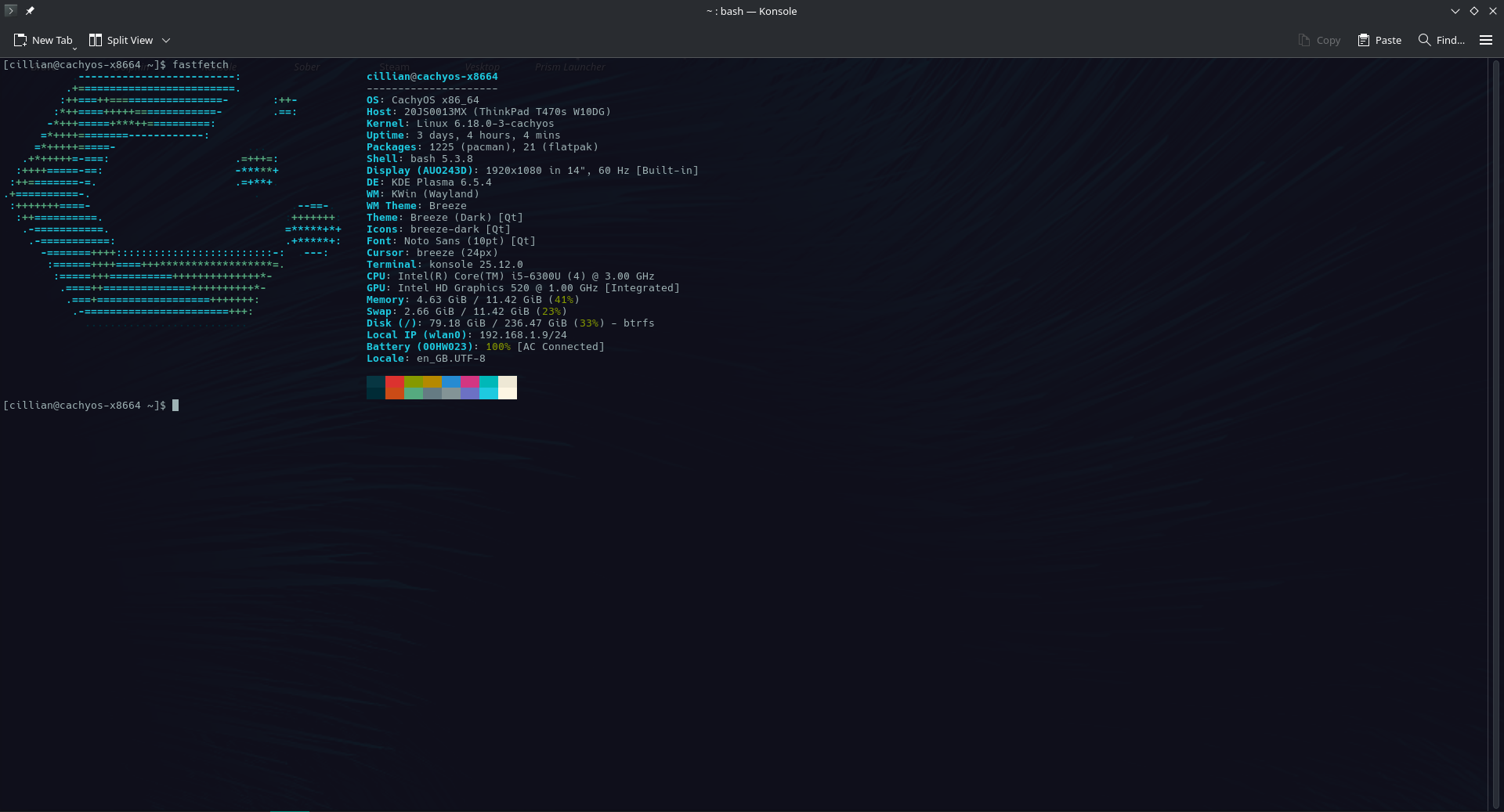
Task: Click the blue color block in fastfetch palette
Action: [x=450, y=382]
